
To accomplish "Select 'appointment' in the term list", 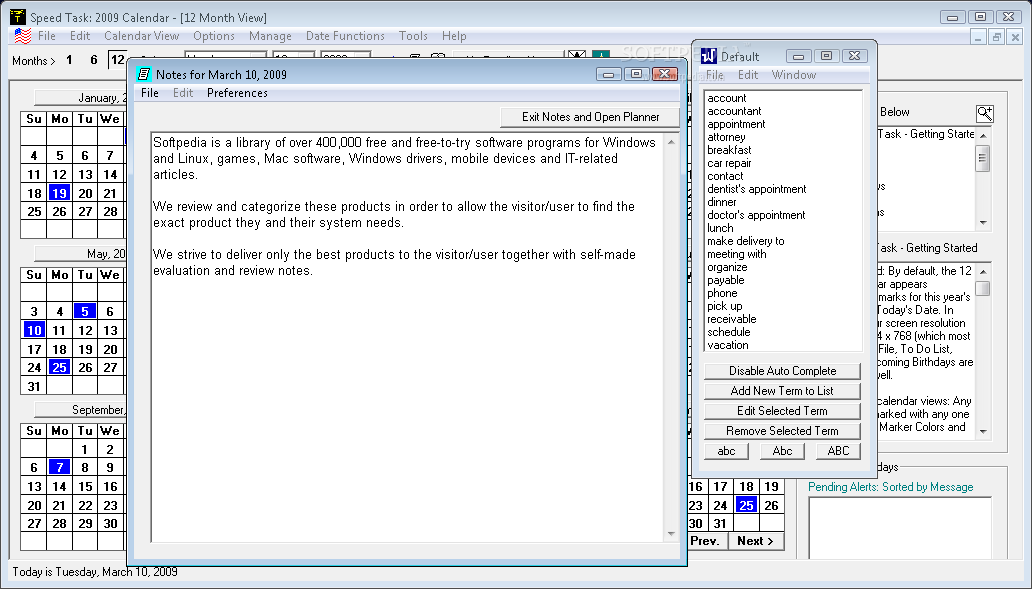I will point(736,124).
